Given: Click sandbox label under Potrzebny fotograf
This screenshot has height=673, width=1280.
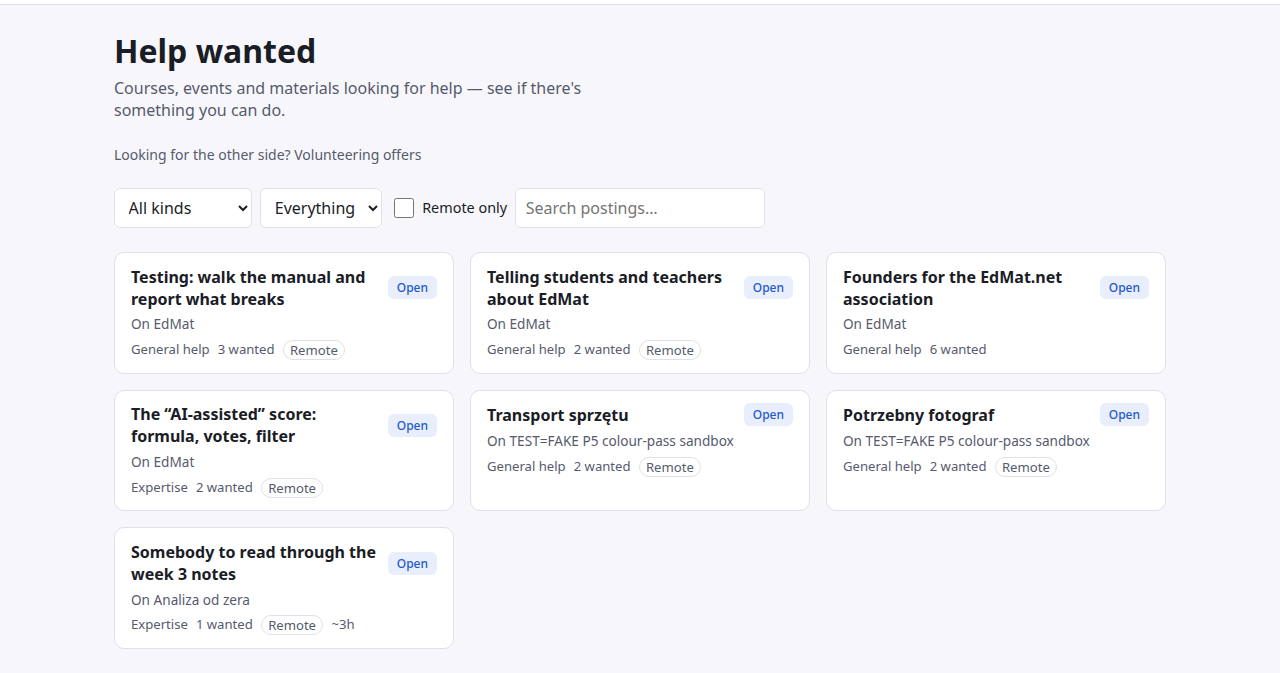Looking at the screenshot, I should click(x=966, y=441).
